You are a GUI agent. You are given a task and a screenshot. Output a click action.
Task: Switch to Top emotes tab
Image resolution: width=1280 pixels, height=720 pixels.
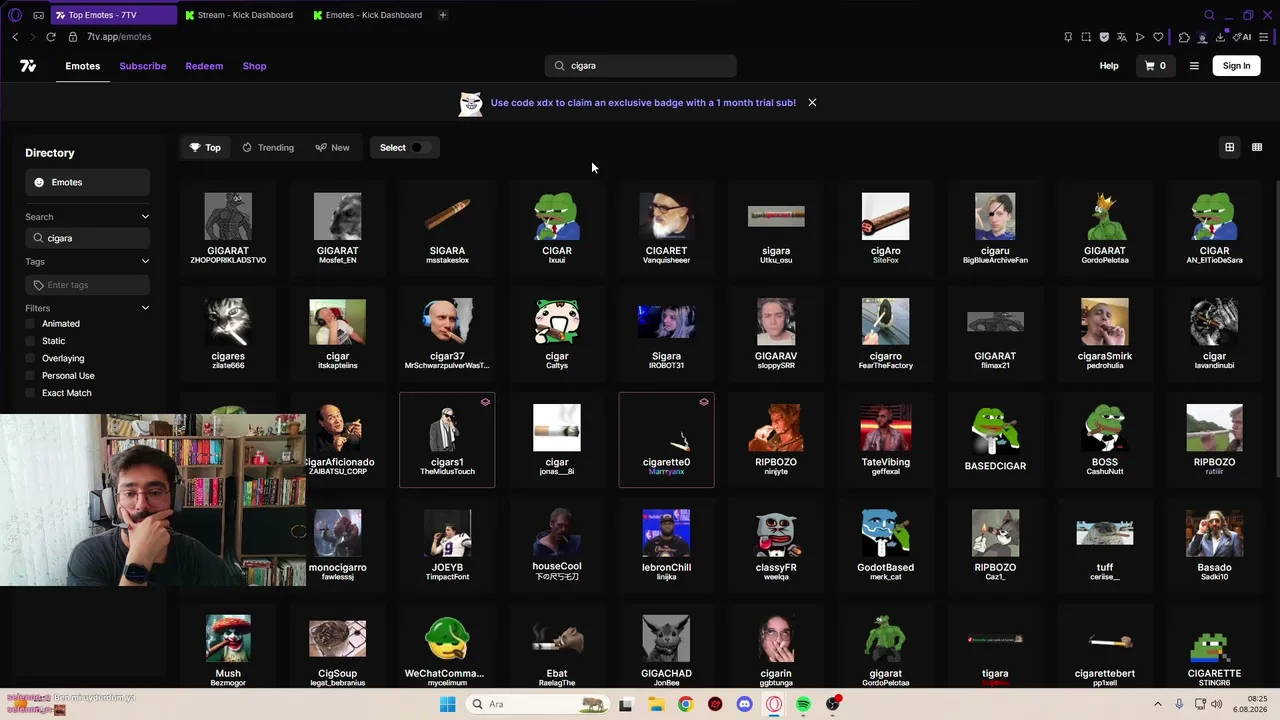pyautogui.click(x=205, y=148)
